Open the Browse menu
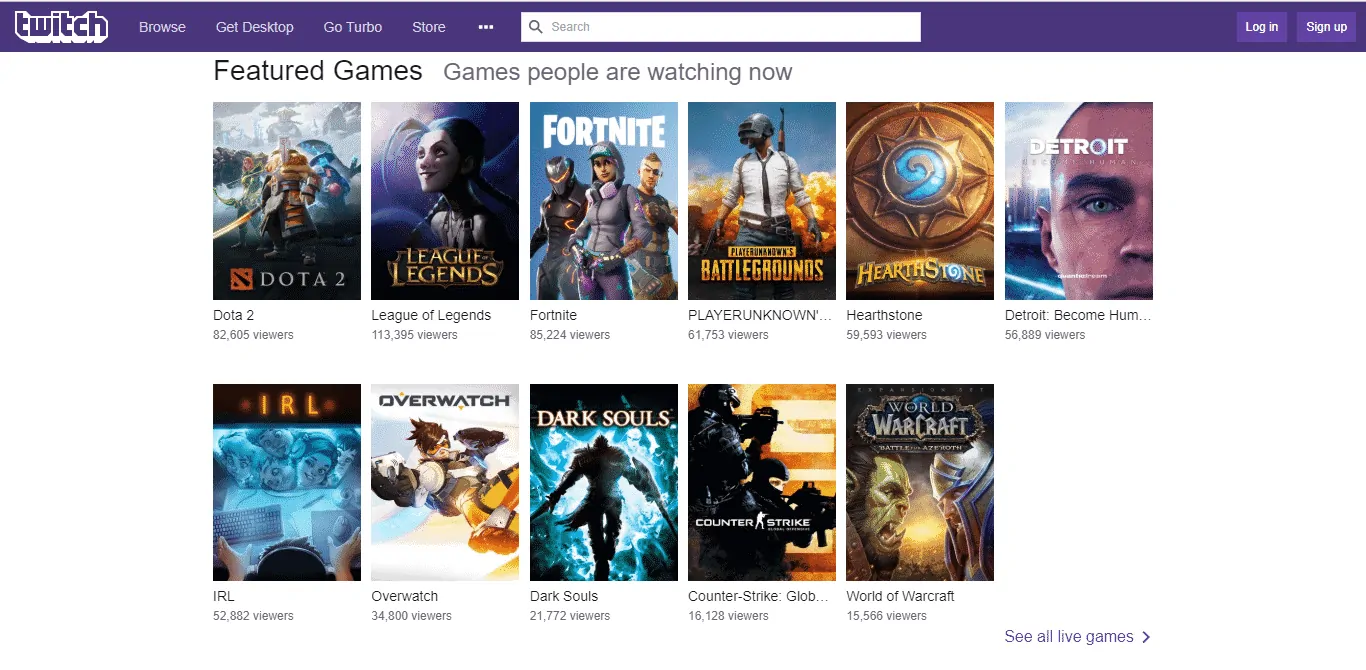Screen dimensions: 1366x670 (x=162, y=27)
